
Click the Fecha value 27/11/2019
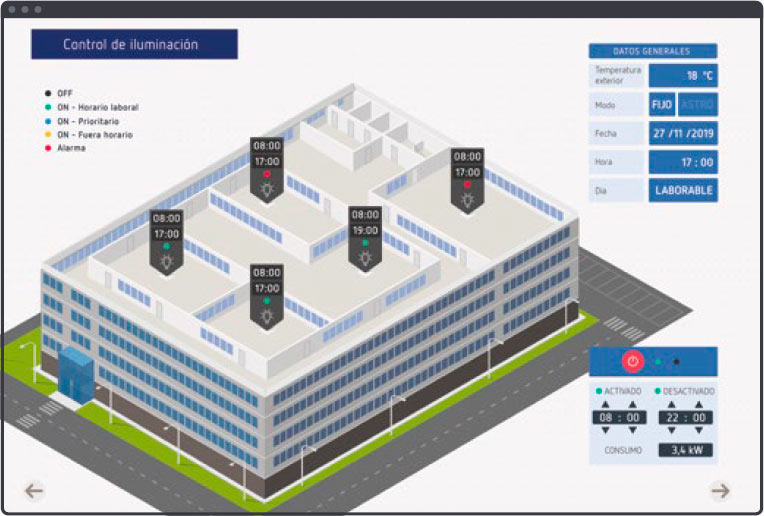683,133
